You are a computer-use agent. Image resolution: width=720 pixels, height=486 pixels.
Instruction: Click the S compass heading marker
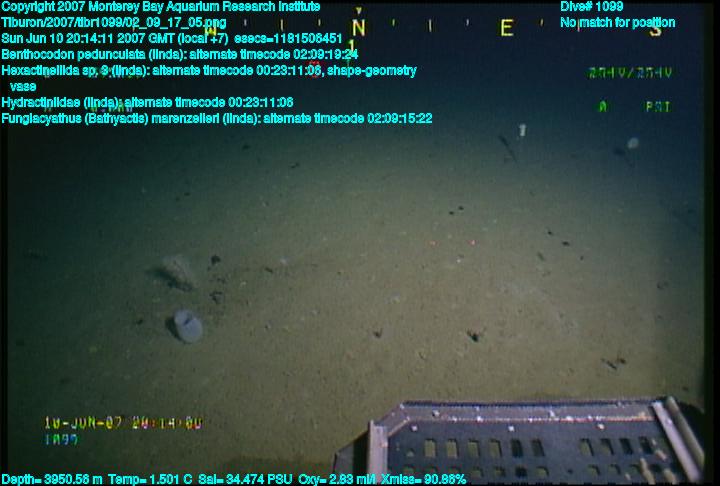pyautogui.click(x=655, y=28)
